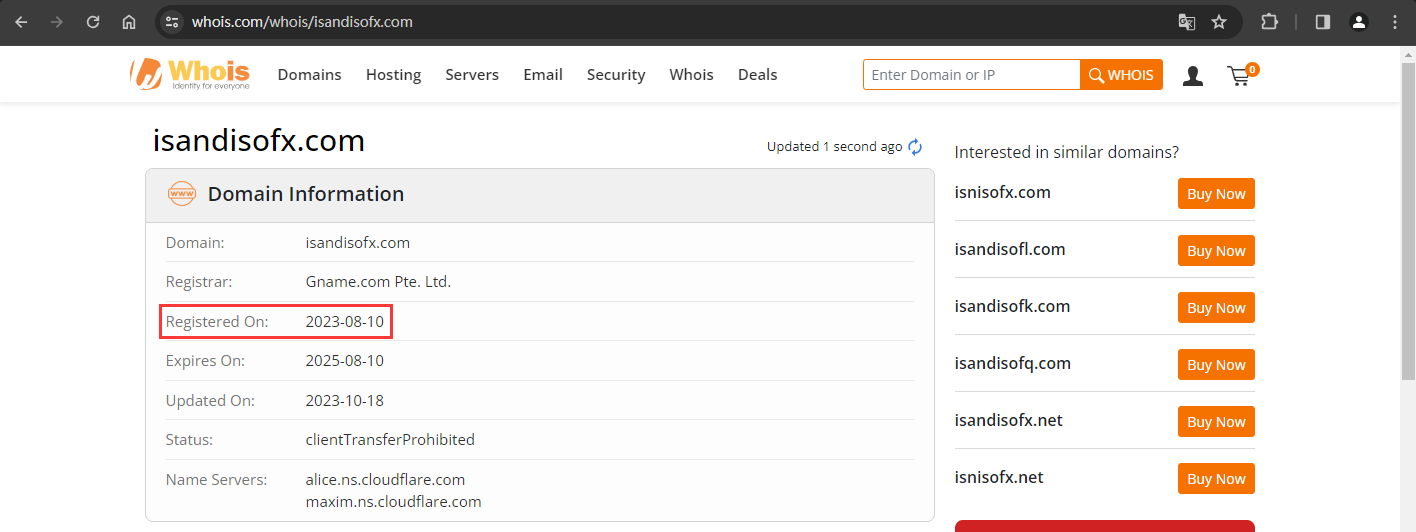Click the browser back arrow

click(x=21, y=22)
